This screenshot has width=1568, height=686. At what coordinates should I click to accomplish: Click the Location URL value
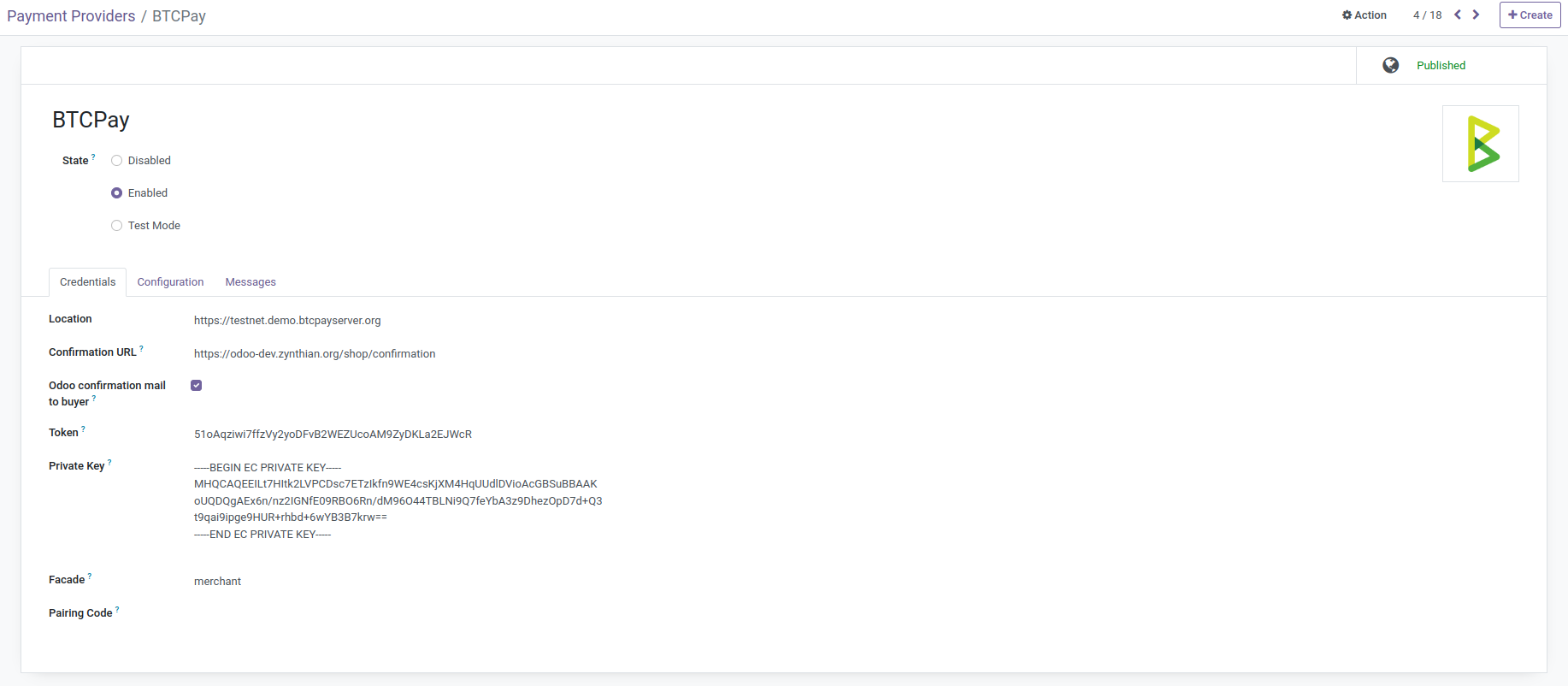(x=287, y=321)
